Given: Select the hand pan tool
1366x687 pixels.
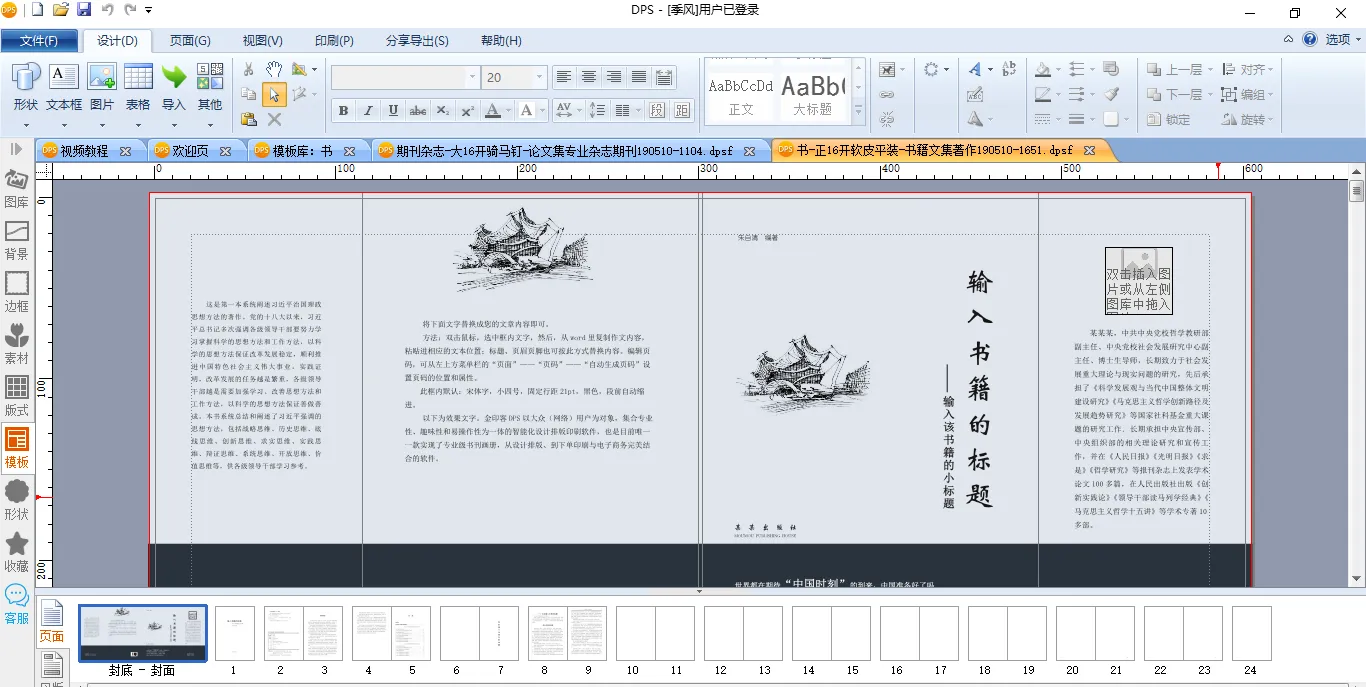Looking at the screenshot, I should pos(274,69).
